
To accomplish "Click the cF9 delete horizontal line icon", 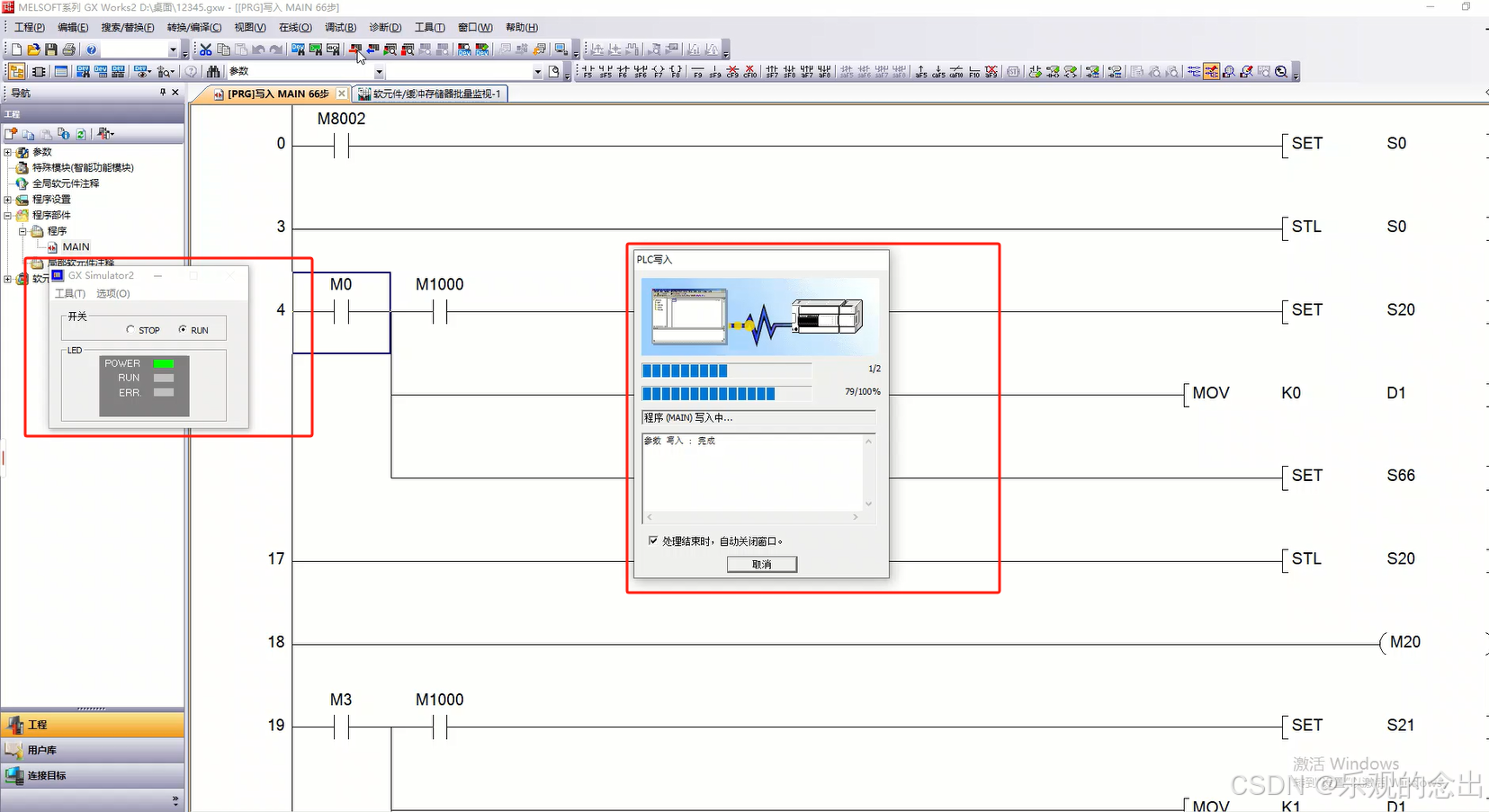I will (x=732, y=71).
